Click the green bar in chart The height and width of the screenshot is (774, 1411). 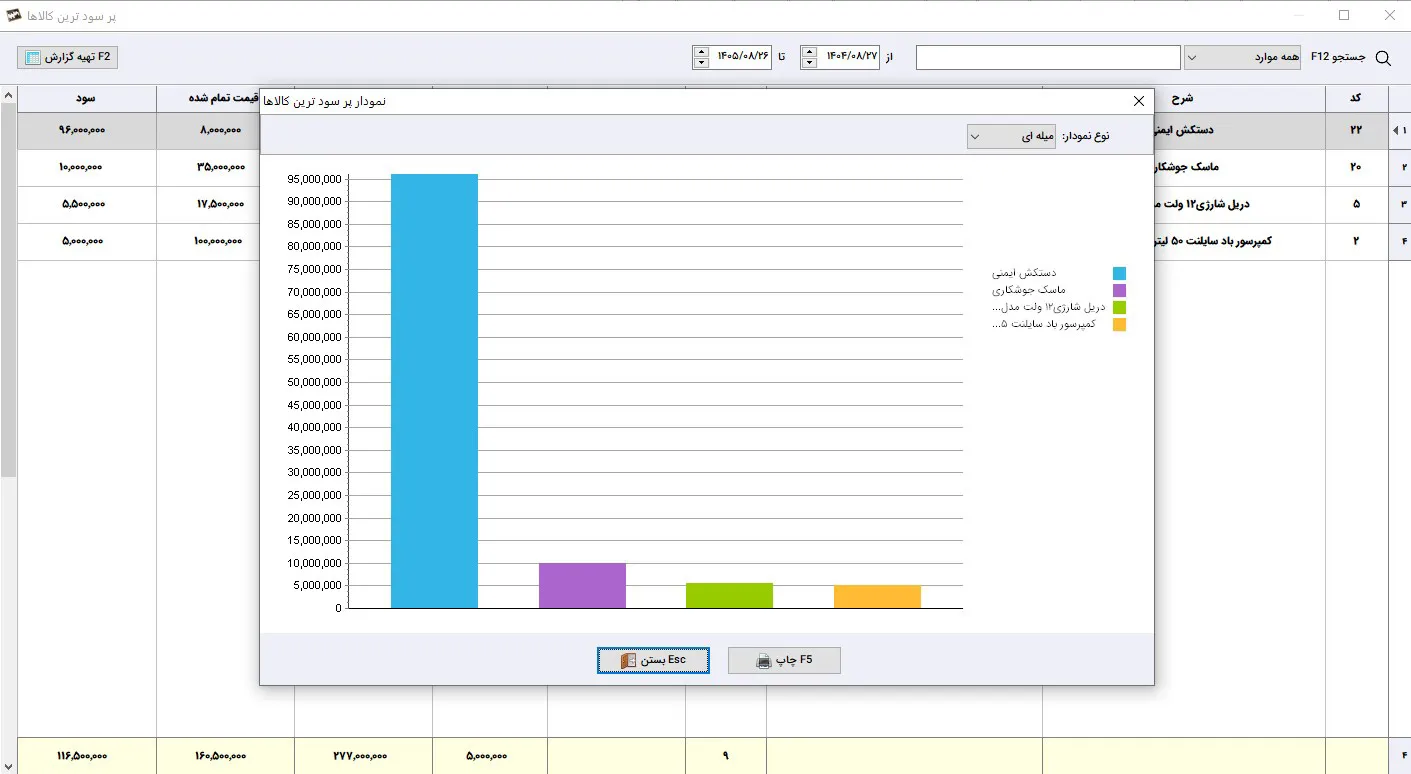(x=729, y=596)
